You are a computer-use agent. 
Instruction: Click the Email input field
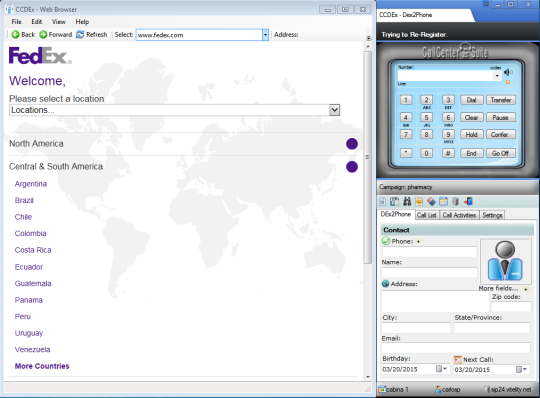point(456,348)
